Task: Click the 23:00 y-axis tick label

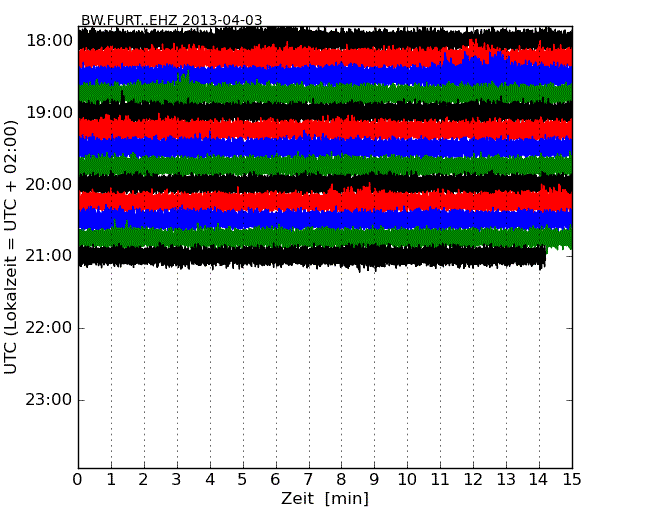Action: click(x=49, y=400)
